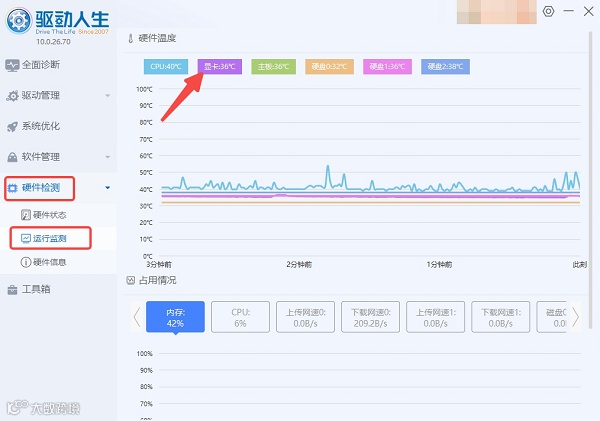Open 全面诊断 in the sidebar

click(x=41, y=65)
